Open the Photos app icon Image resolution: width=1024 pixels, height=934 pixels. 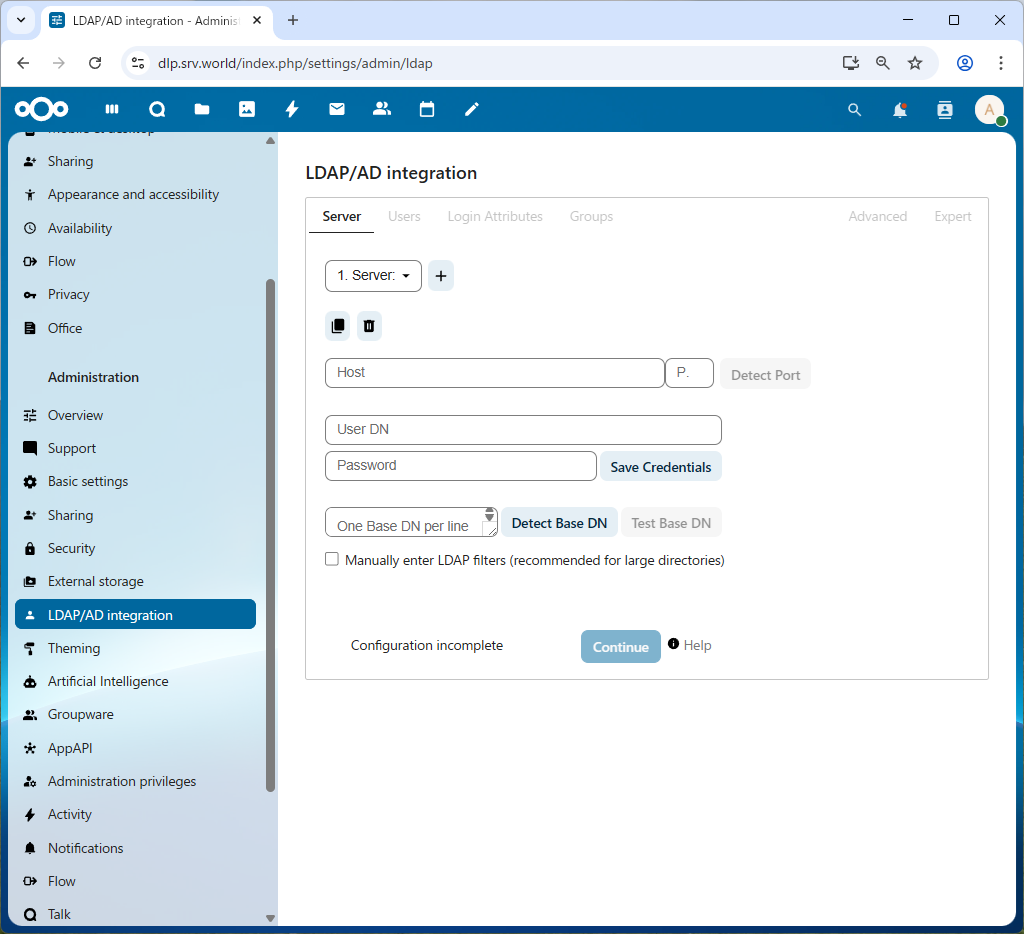click(x=247, y=109)
